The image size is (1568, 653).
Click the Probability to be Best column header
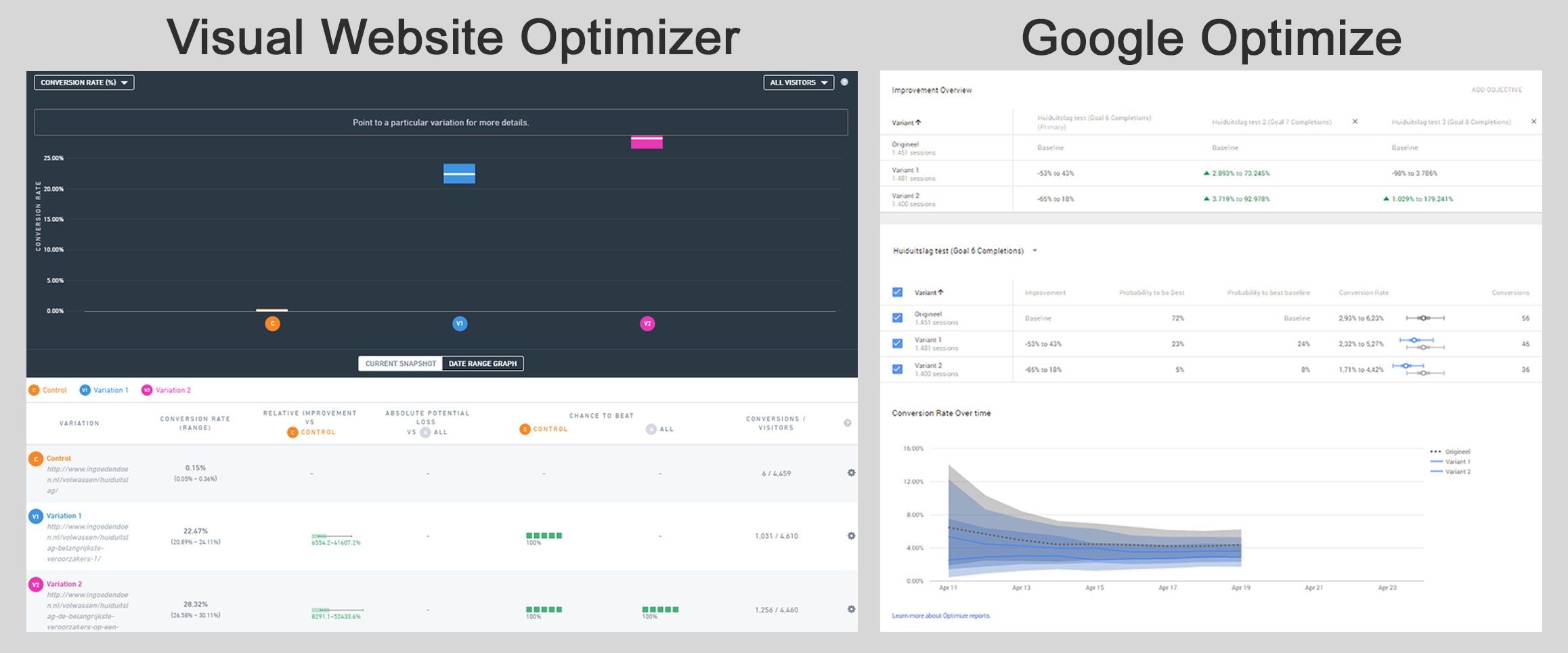(x=1152, y=293)
